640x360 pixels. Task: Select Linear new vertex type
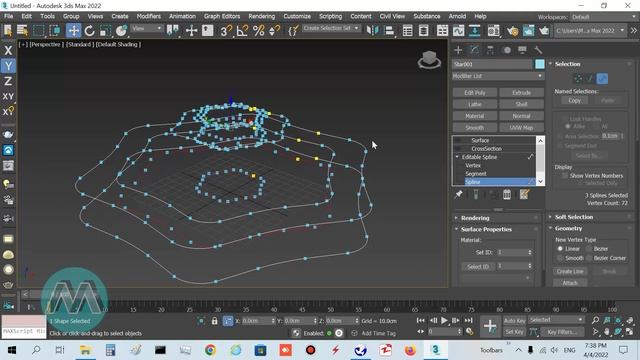pyautogui.click(x=560, y=249)
